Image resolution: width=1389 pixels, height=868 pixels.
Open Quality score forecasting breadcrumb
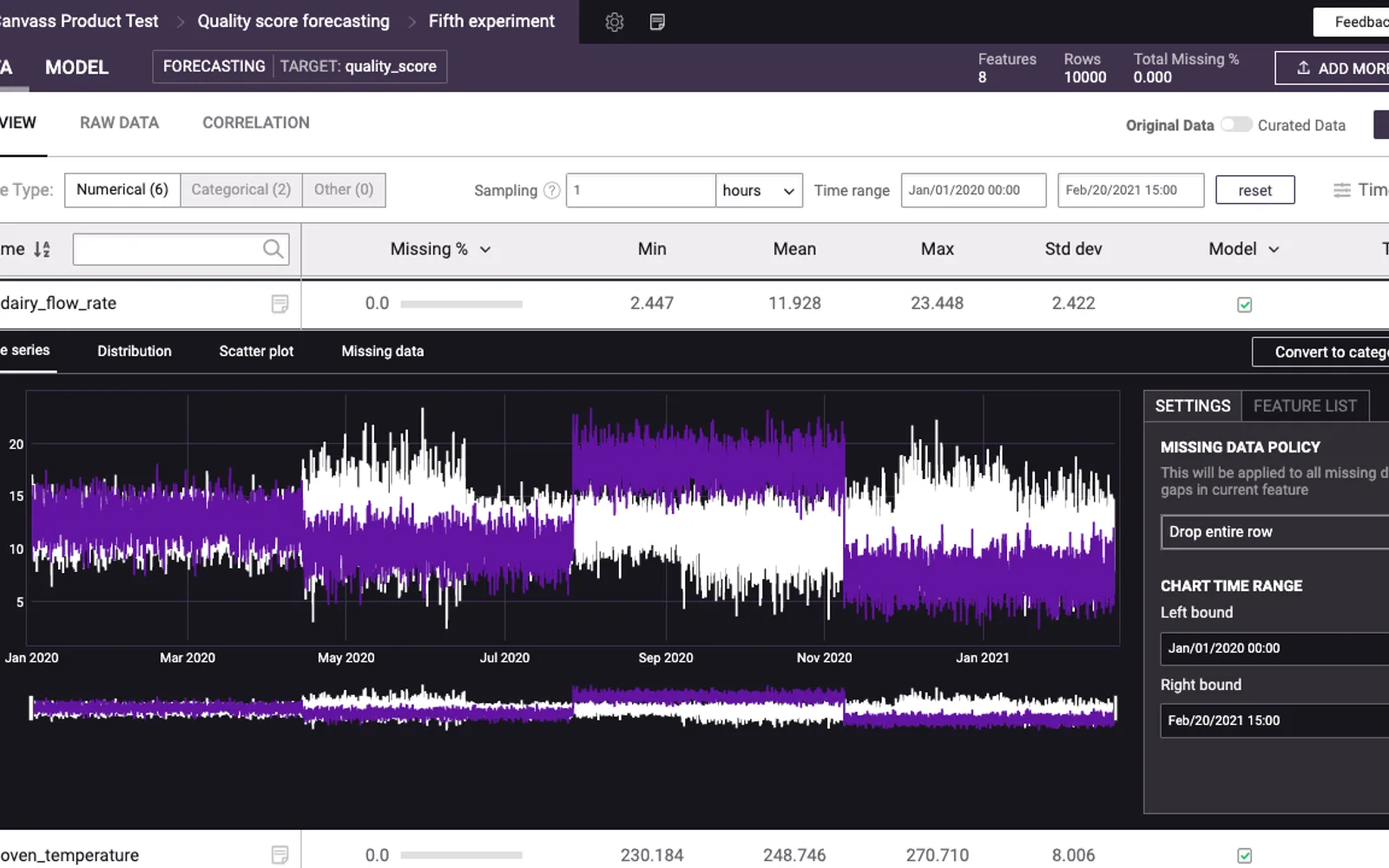[x=293, y=21]
